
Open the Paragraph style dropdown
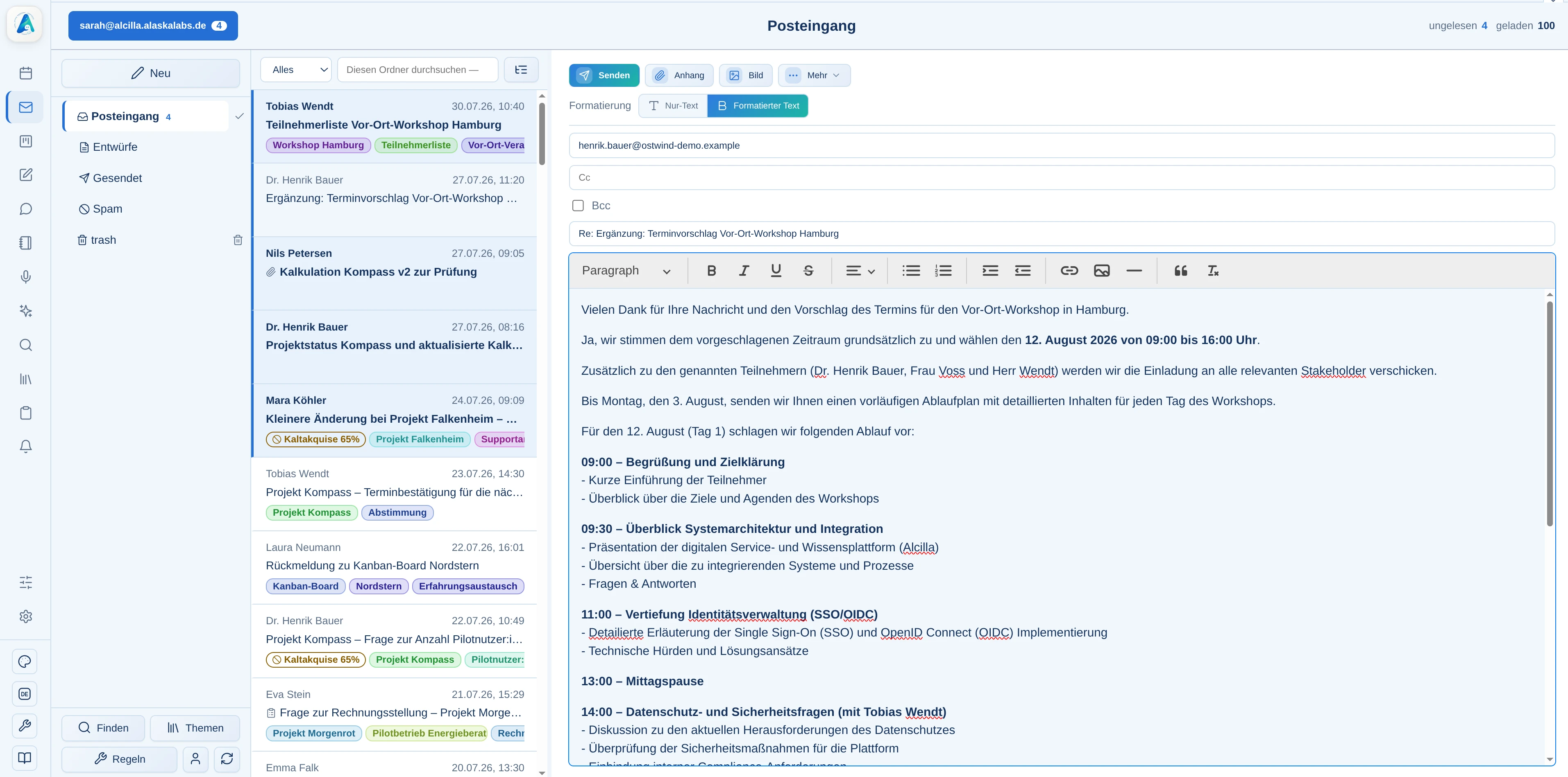[626, 271]
